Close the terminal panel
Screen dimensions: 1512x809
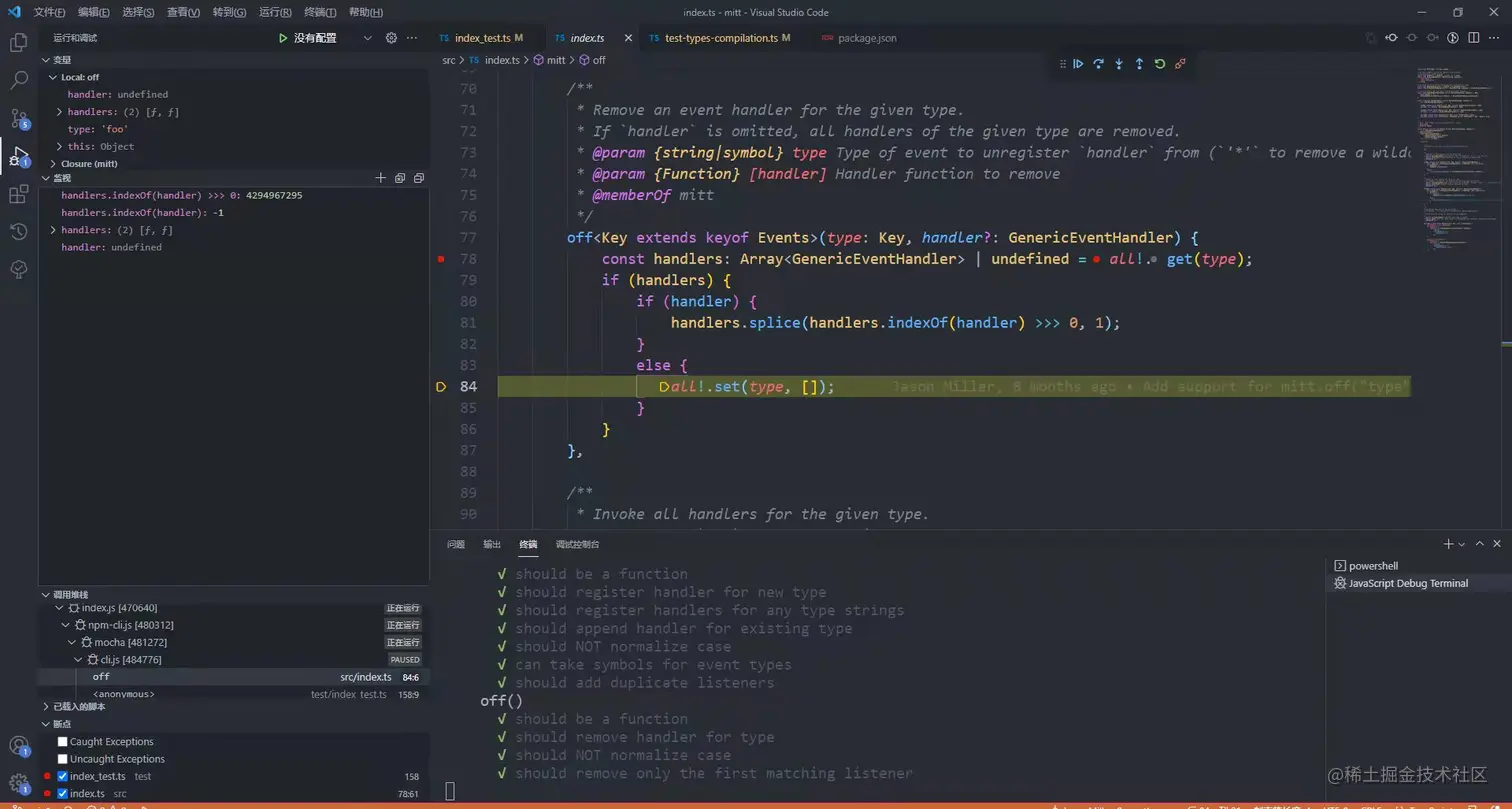click(1497, 544)
